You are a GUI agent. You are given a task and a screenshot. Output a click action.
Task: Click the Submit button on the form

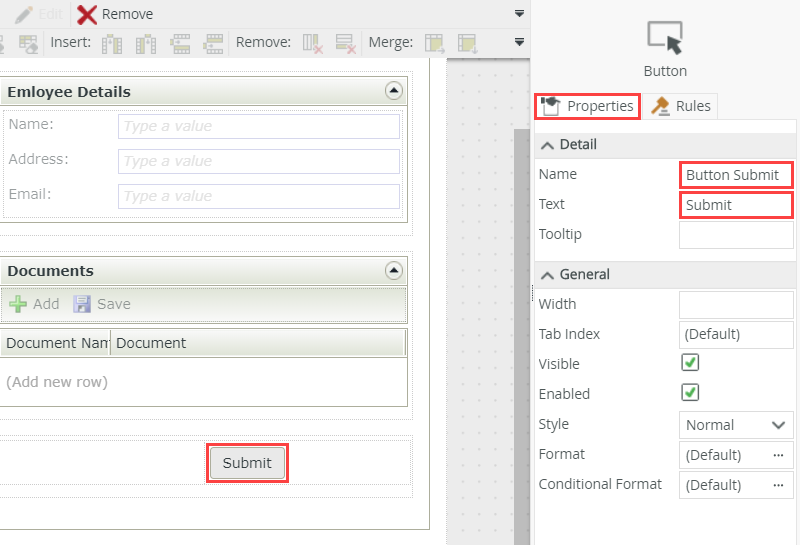coord(247,463)
